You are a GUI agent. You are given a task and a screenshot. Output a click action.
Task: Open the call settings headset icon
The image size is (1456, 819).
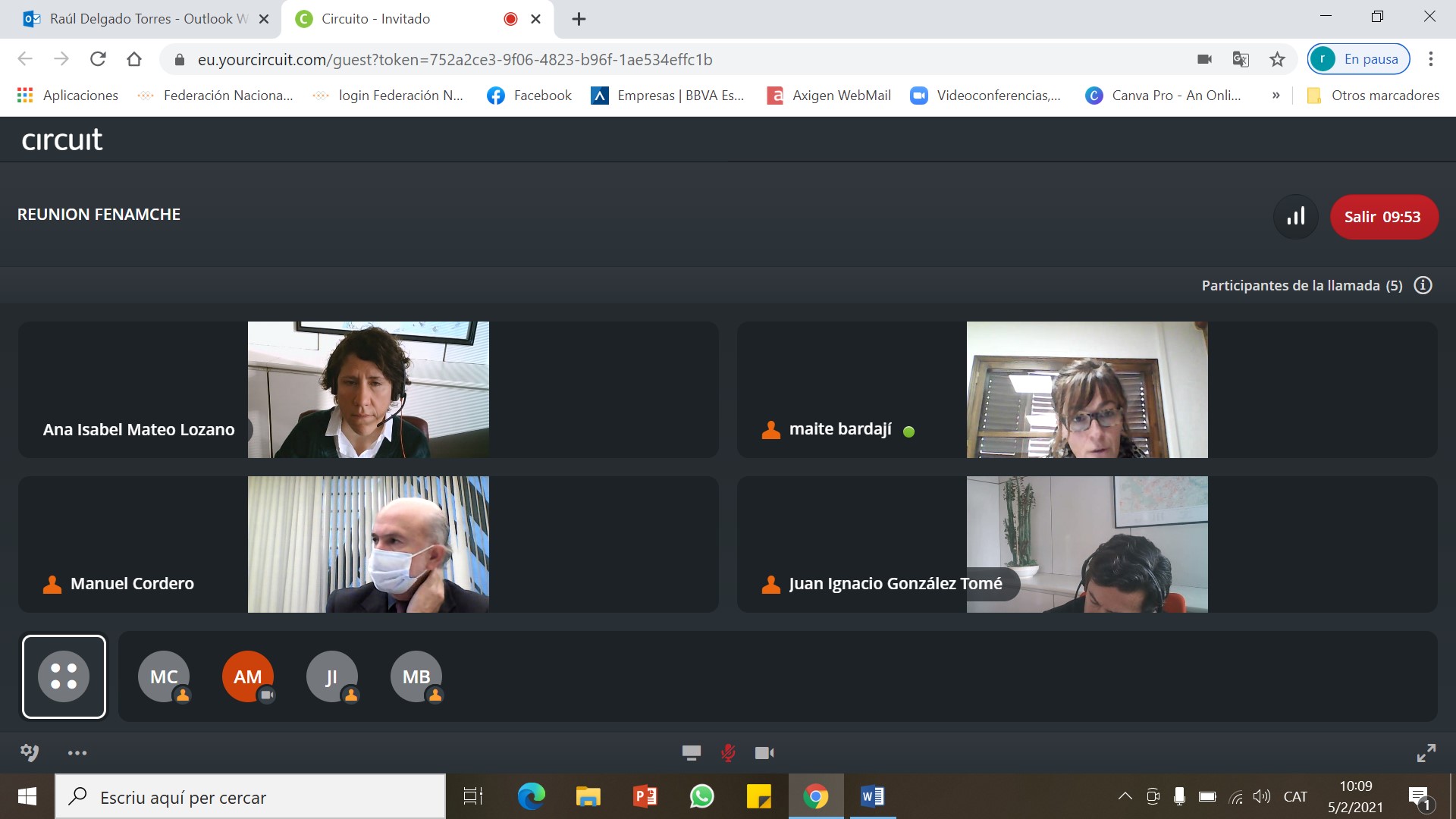coord(30,752)
